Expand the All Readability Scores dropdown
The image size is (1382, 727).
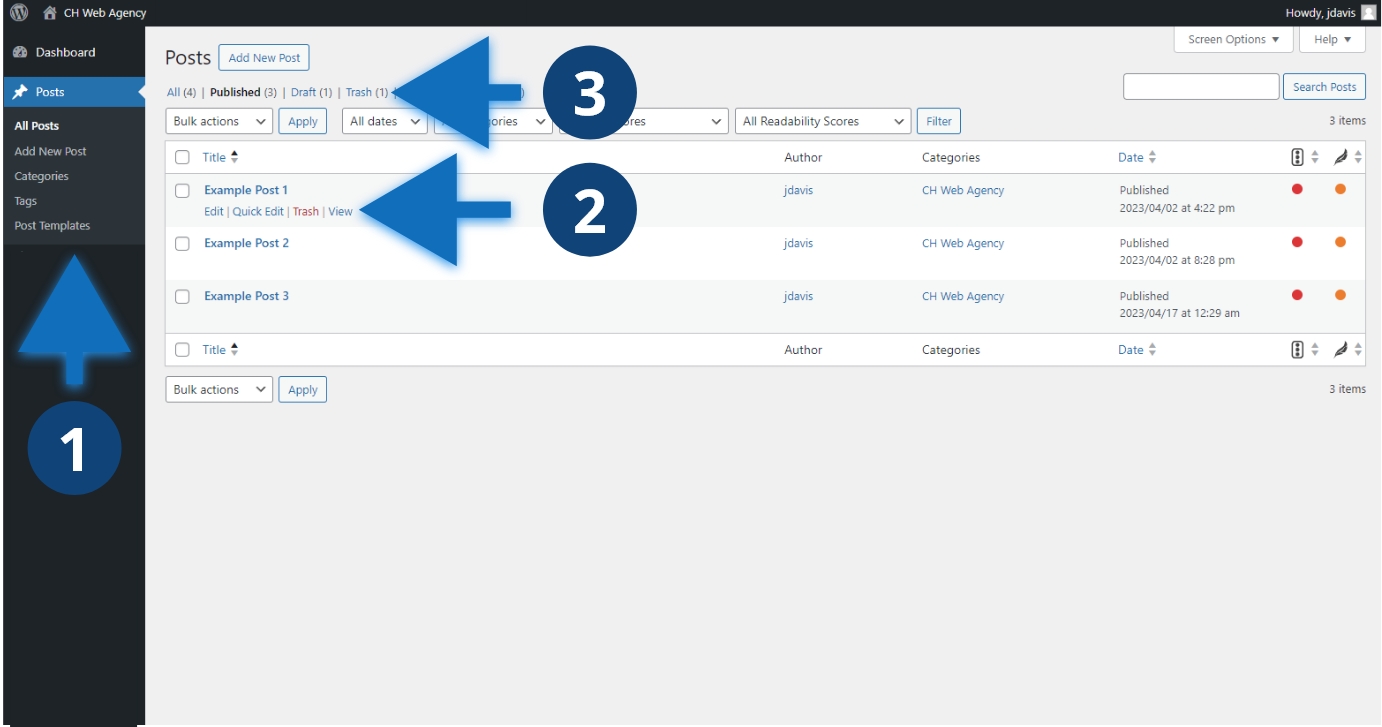point(822,121)
